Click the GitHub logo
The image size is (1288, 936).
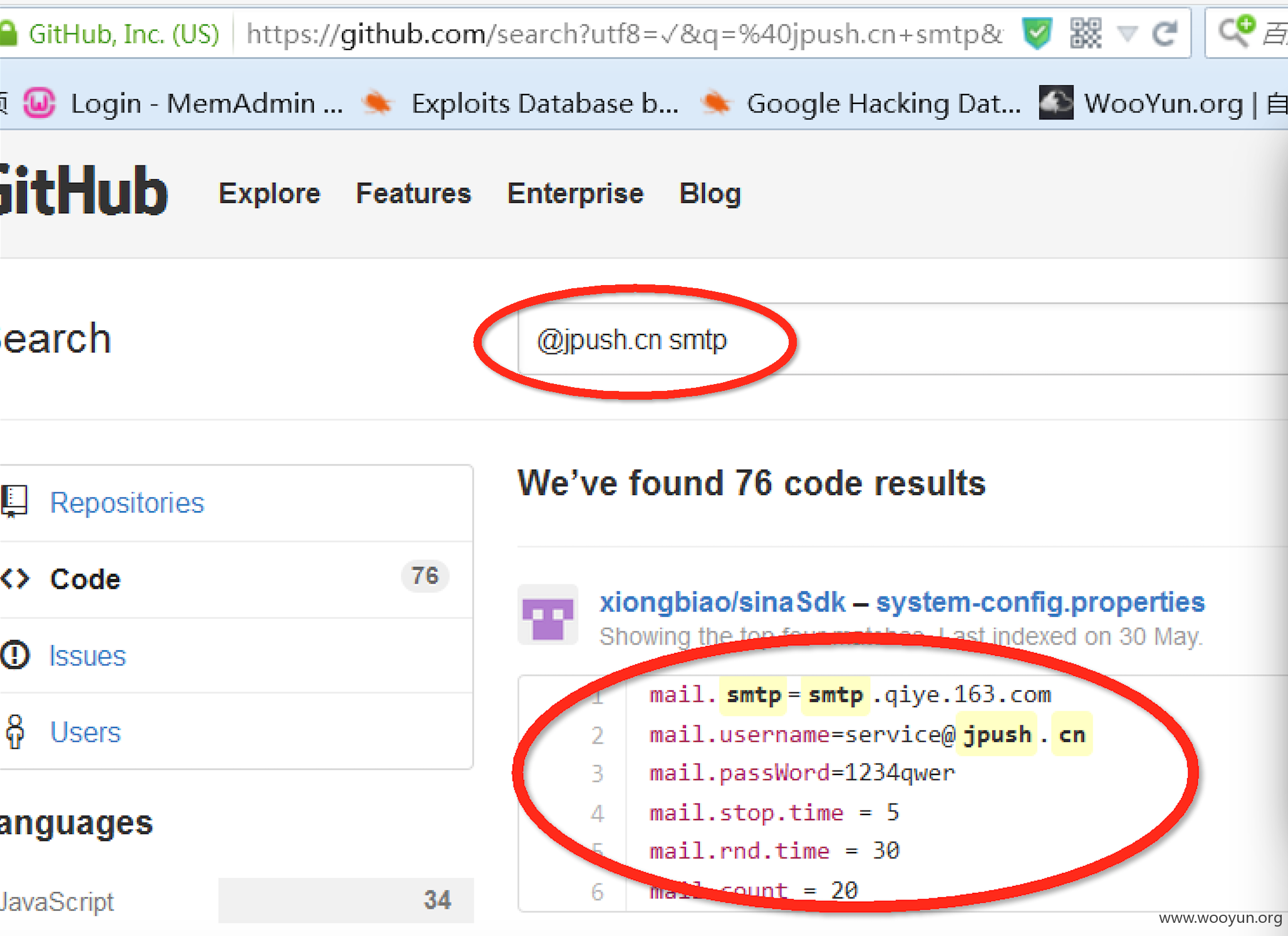click(83, 191)
